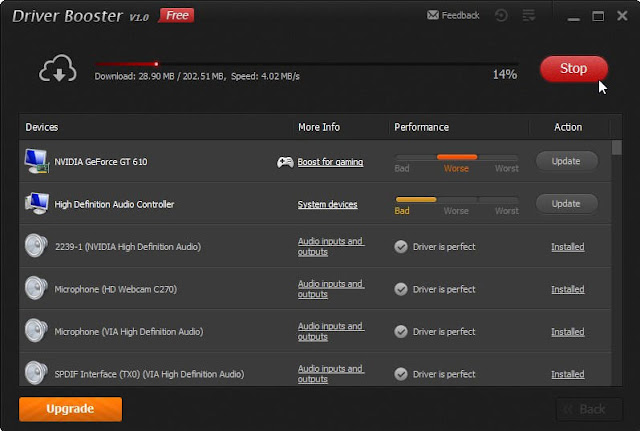This screenshot has height=431, width=640.
Task: Update the NVIDIA GeForce GT 610 driver
Action: [567, 161]
